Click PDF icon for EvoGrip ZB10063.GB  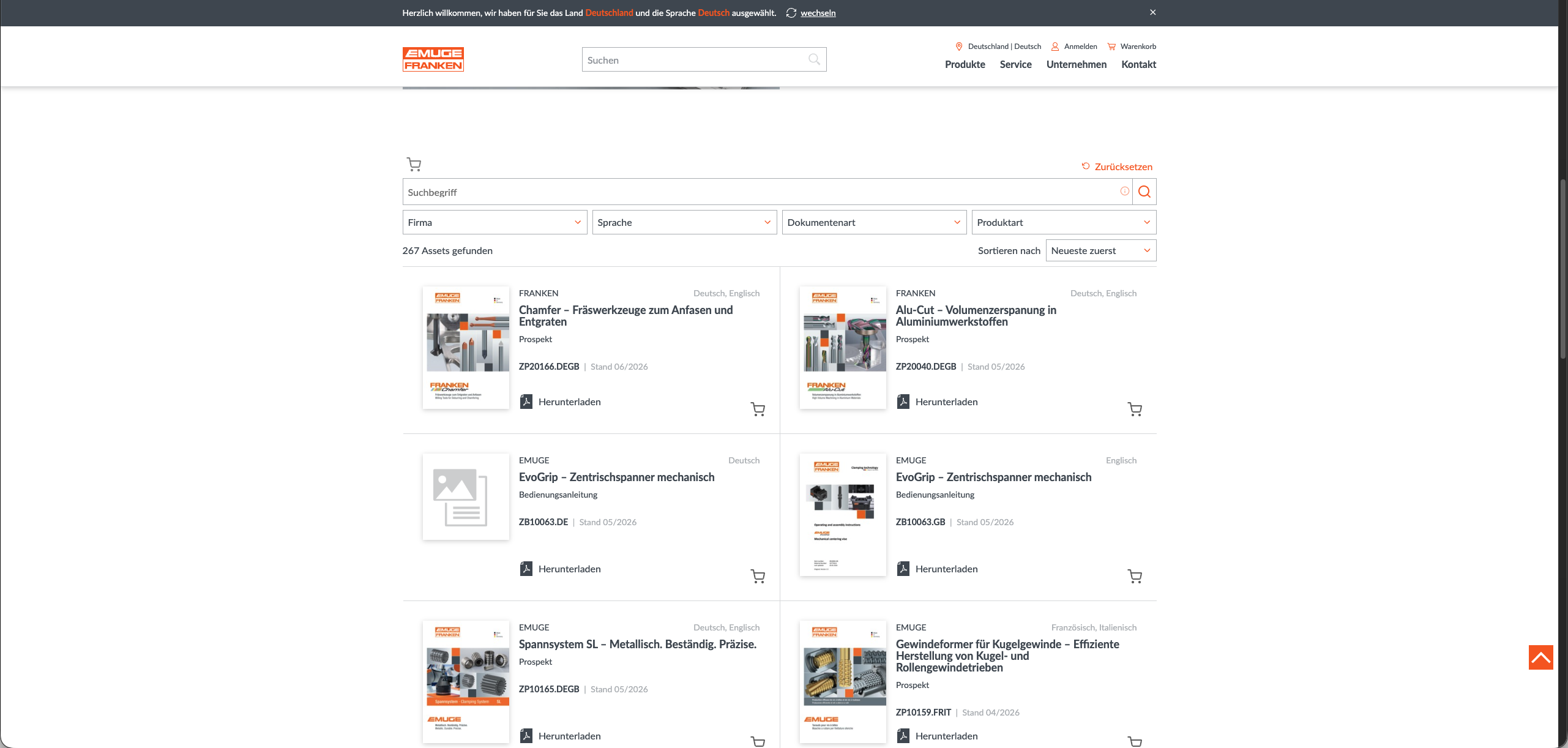[x=903, y=569]
